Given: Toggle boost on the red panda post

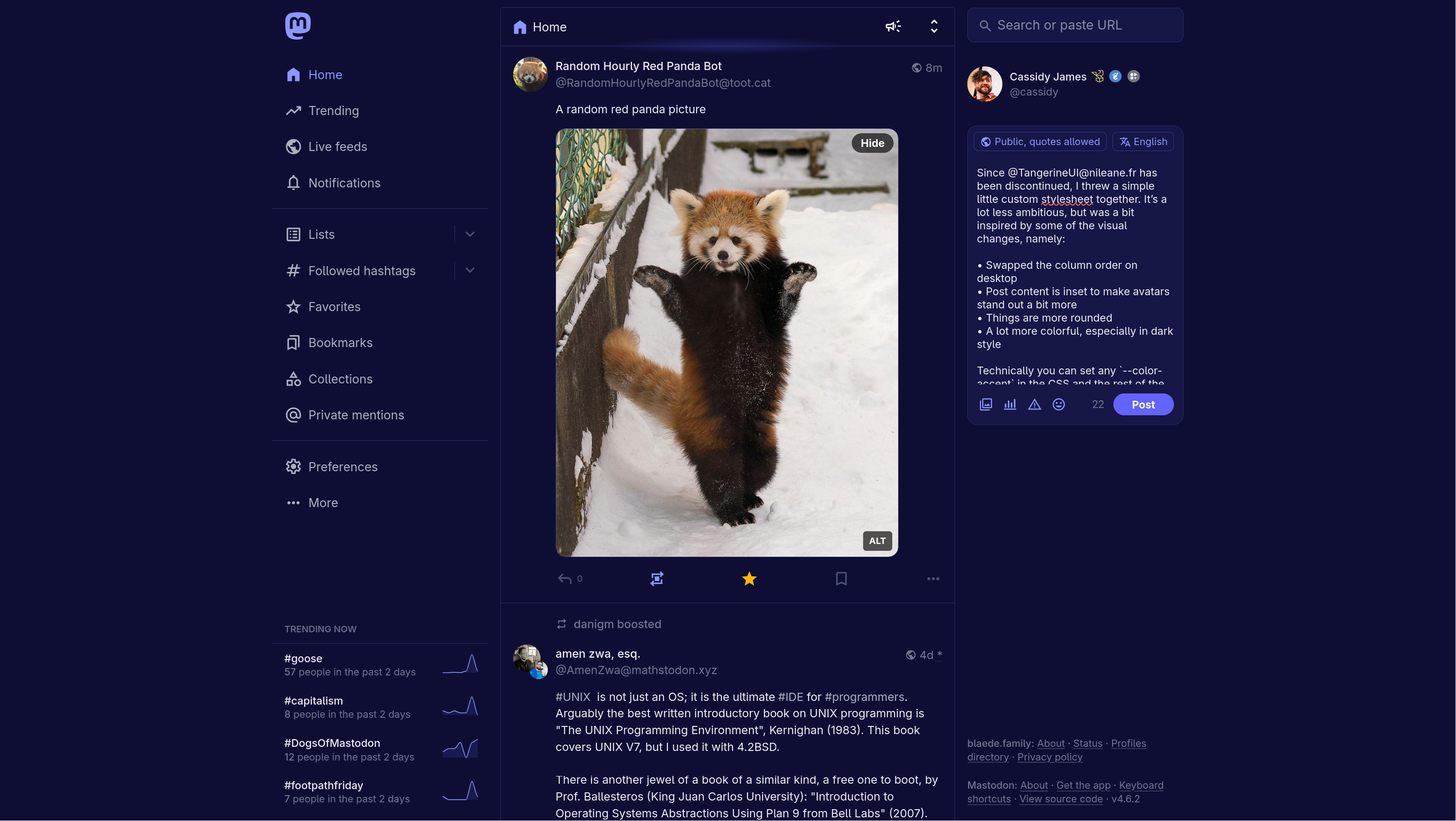Looking at the screenshot, I should tap(657, 579).
